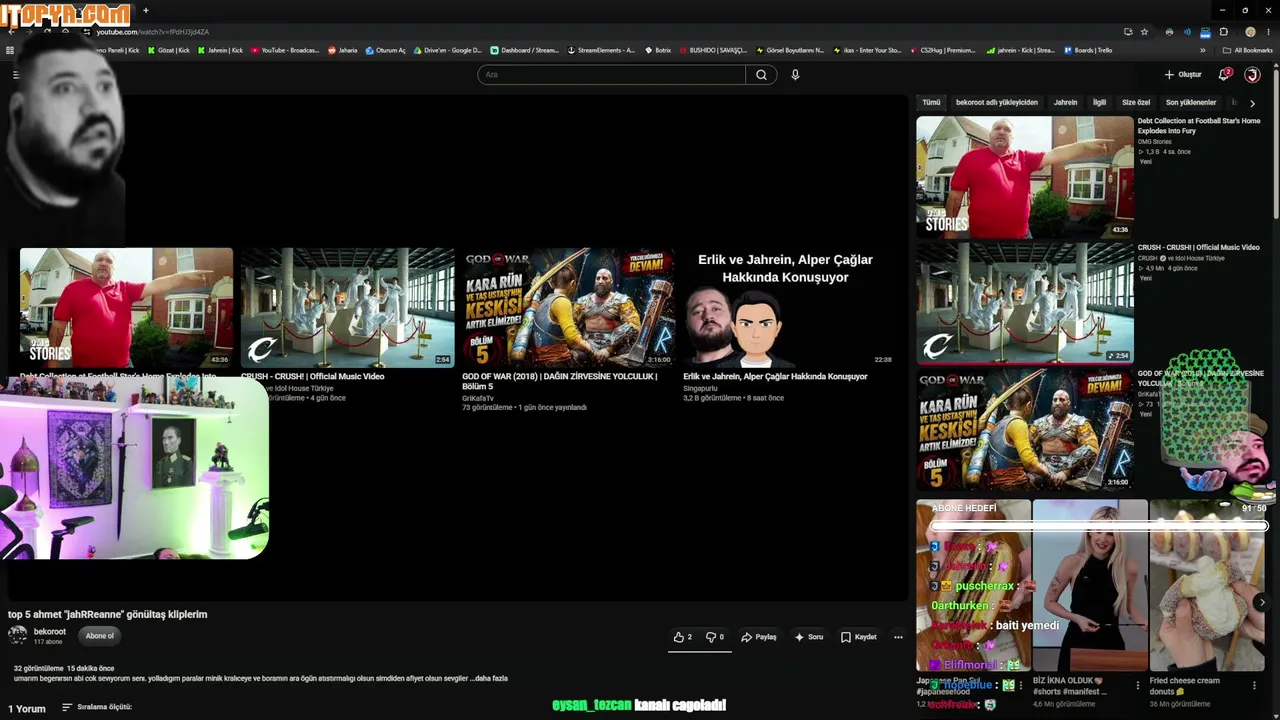Open the YouTube account avatar menu

[1252, 75]
